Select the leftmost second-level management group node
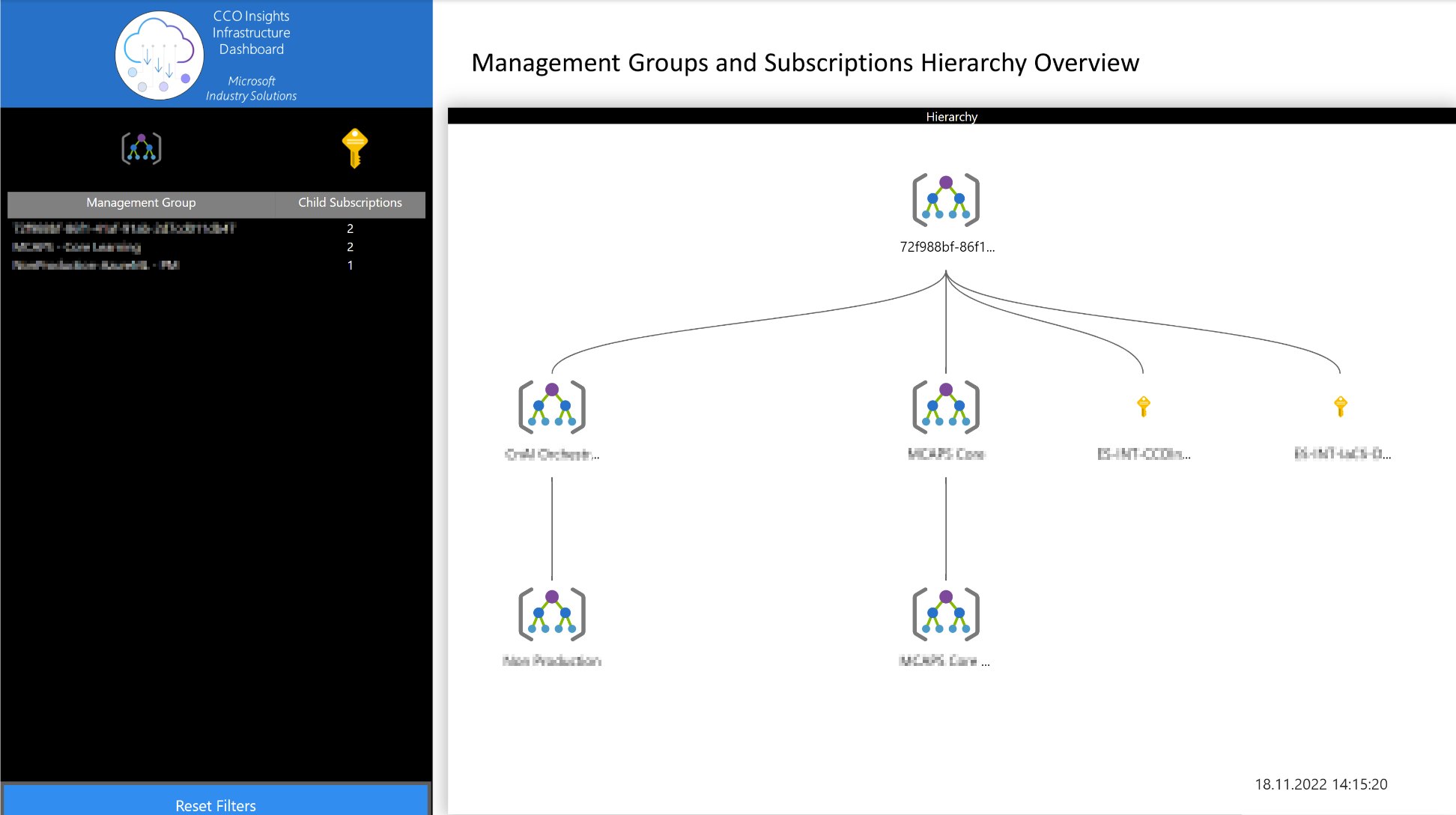Viewport: 1456px width, 815px height. click(x=552, y=407)
